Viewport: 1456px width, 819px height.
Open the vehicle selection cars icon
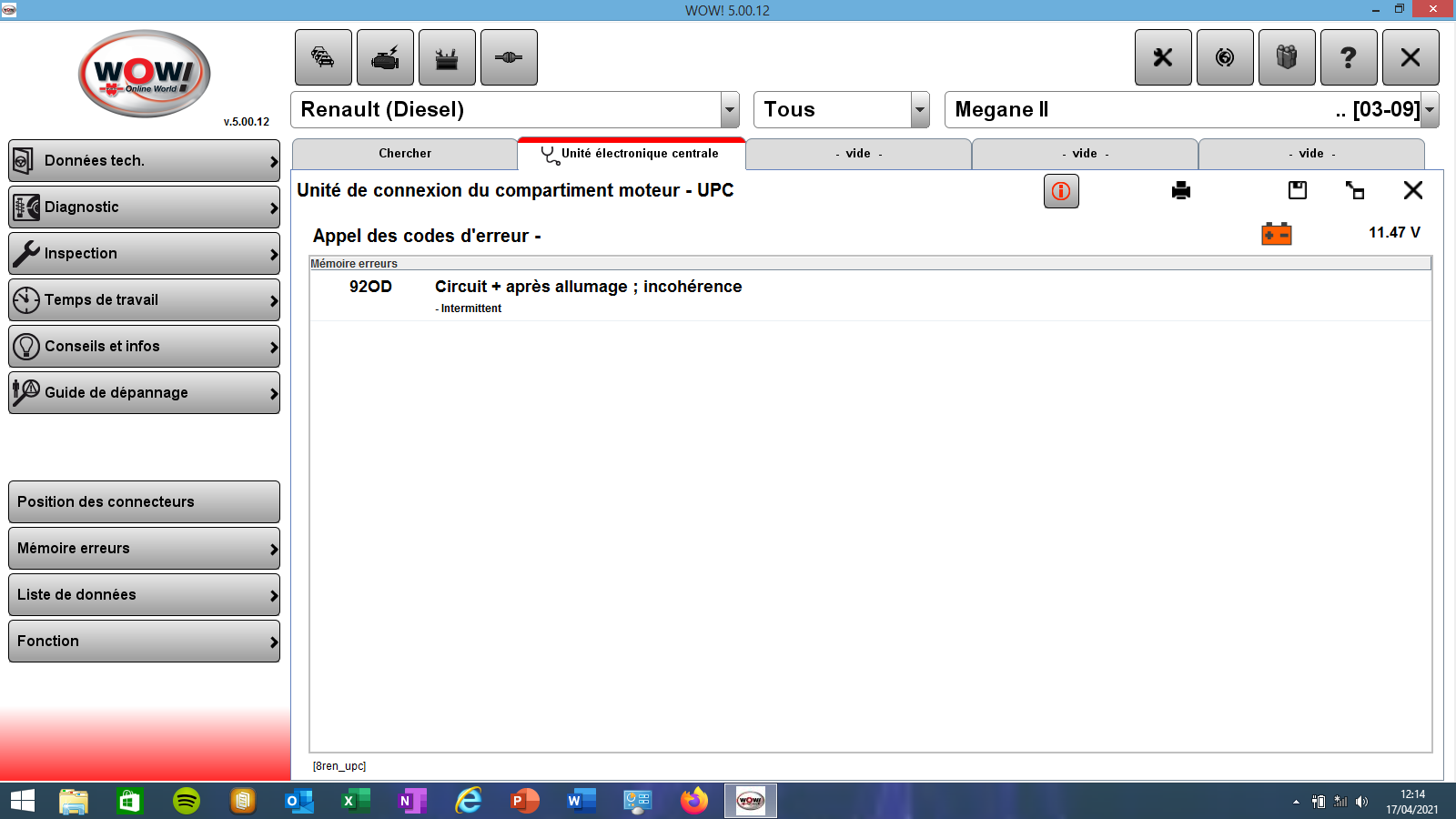click(x=323, y=57)
